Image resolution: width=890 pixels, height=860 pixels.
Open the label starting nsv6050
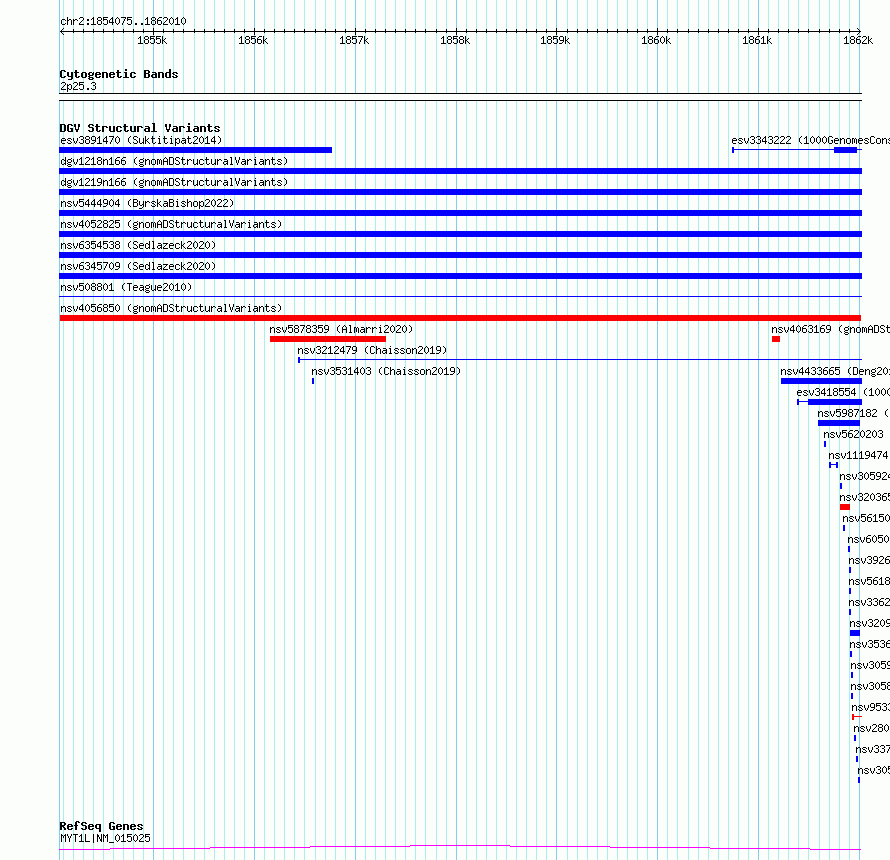868,539
